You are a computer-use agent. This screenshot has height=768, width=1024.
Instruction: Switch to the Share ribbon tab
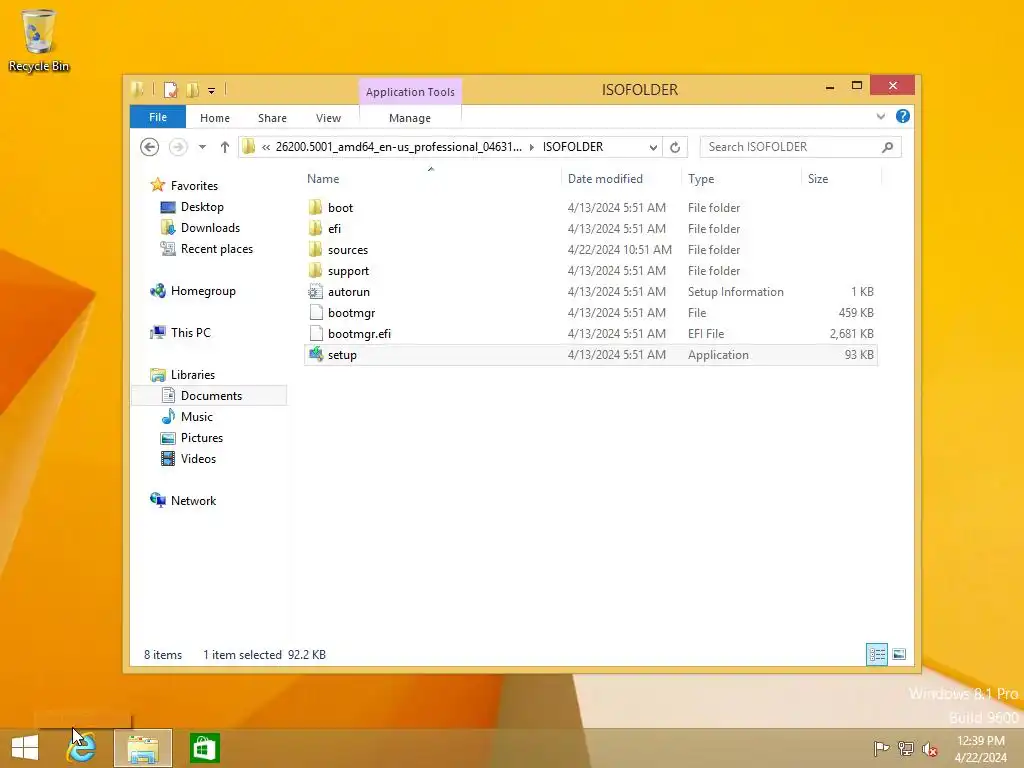coord(272,118)
